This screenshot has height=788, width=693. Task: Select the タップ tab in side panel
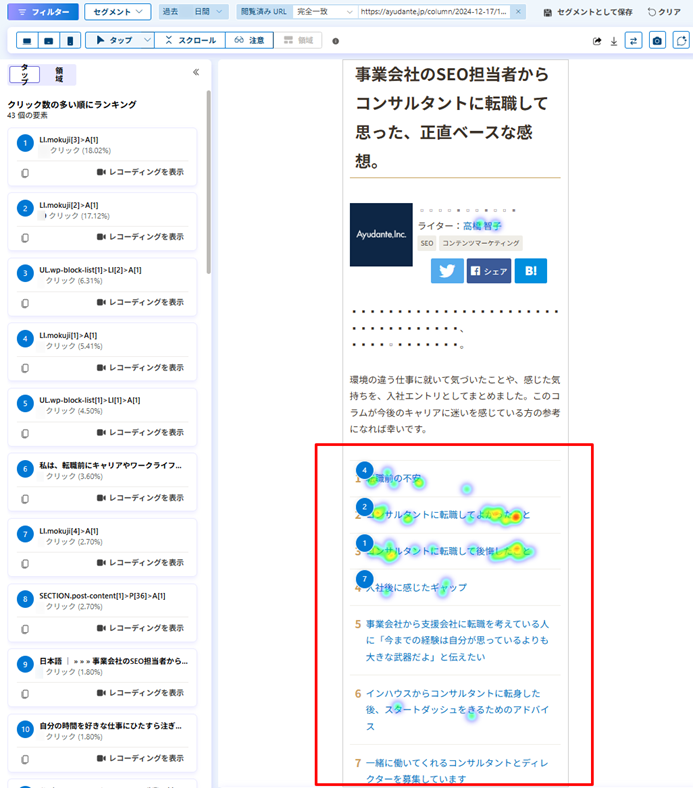click(x=25, y=74)
